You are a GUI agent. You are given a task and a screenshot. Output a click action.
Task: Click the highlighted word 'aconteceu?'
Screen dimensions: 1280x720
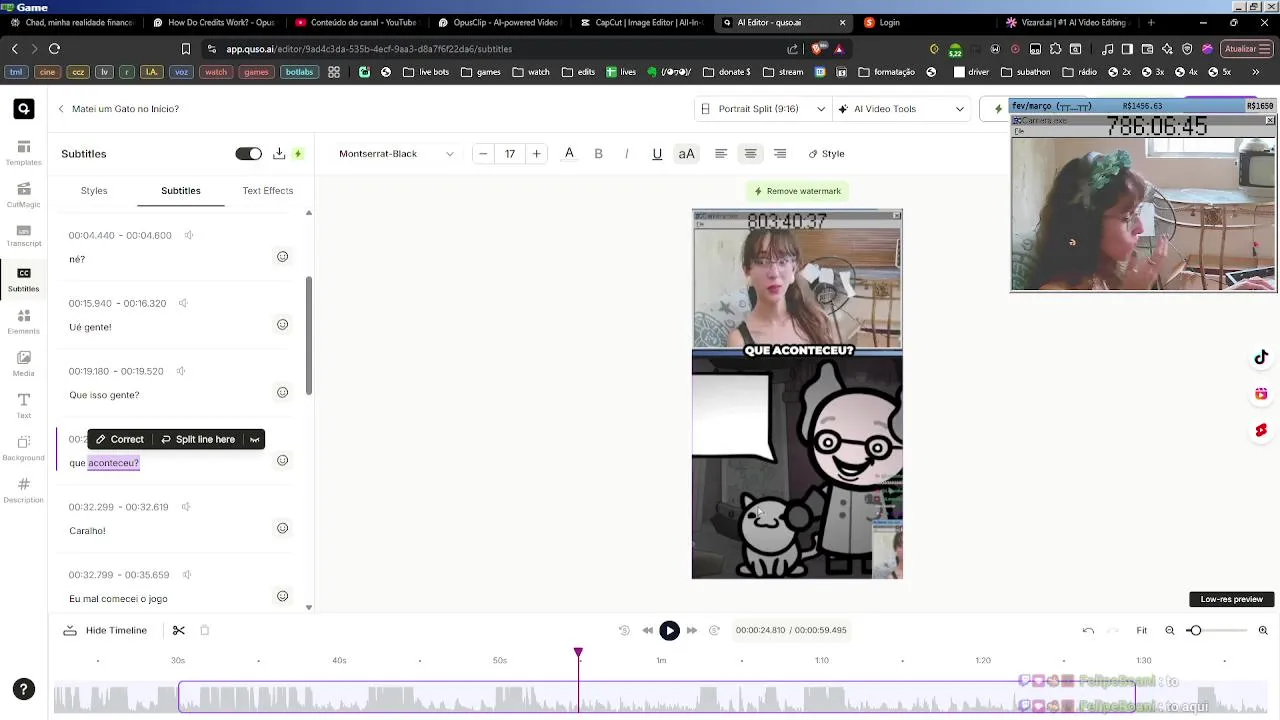113,463
